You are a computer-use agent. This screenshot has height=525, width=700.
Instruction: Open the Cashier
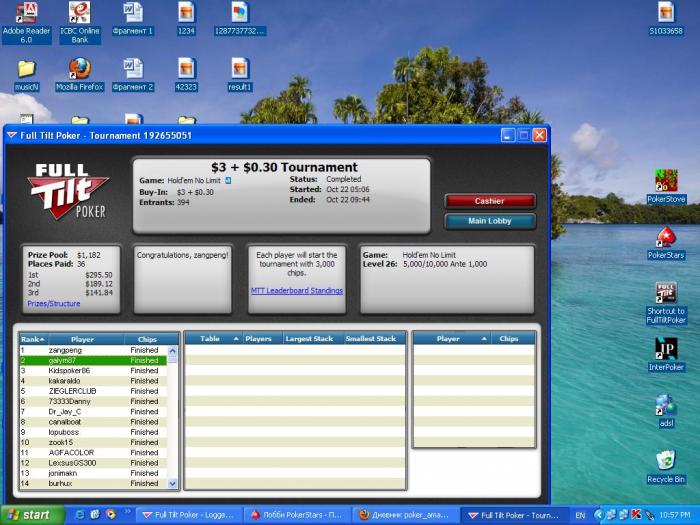[490, 201]
